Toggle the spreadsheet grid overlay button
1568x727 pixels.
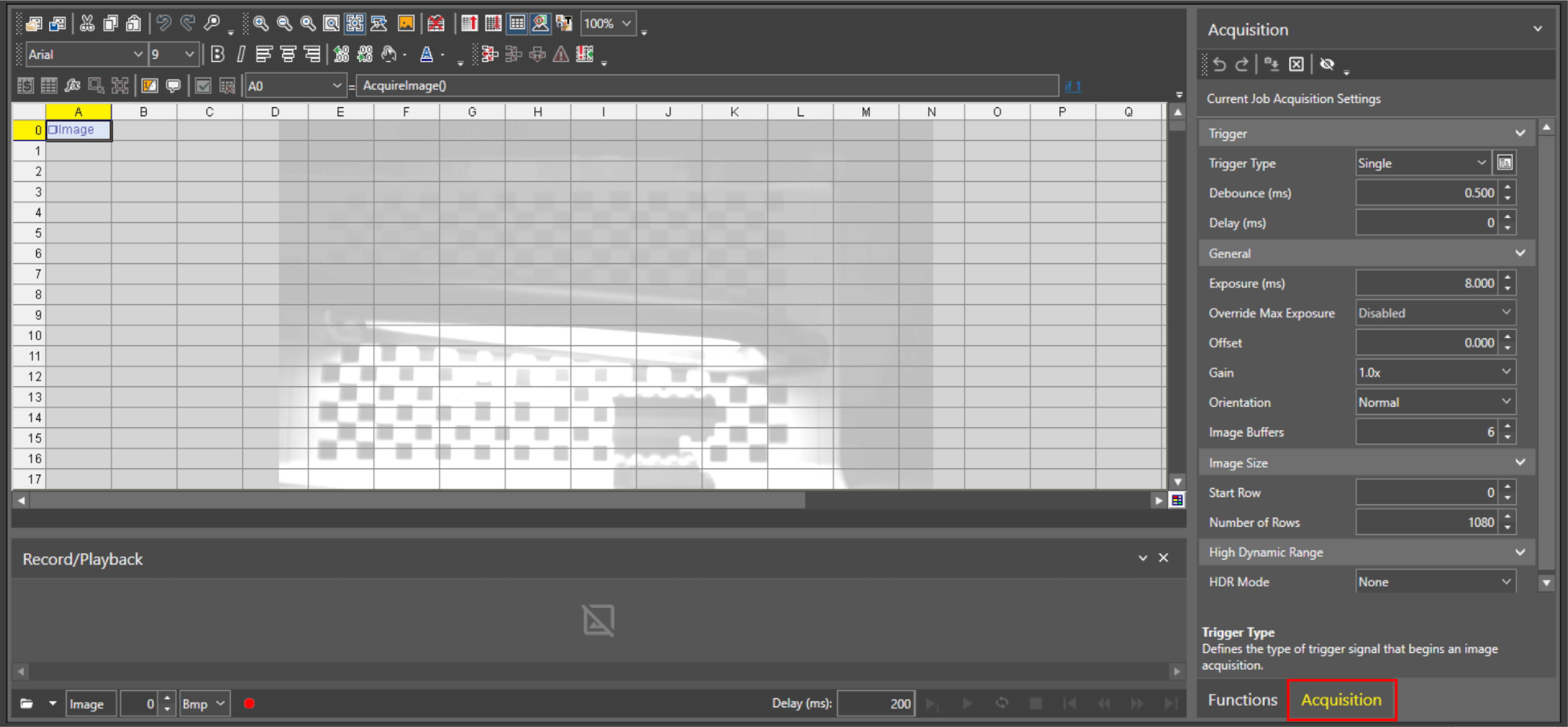tap(517, 23)
